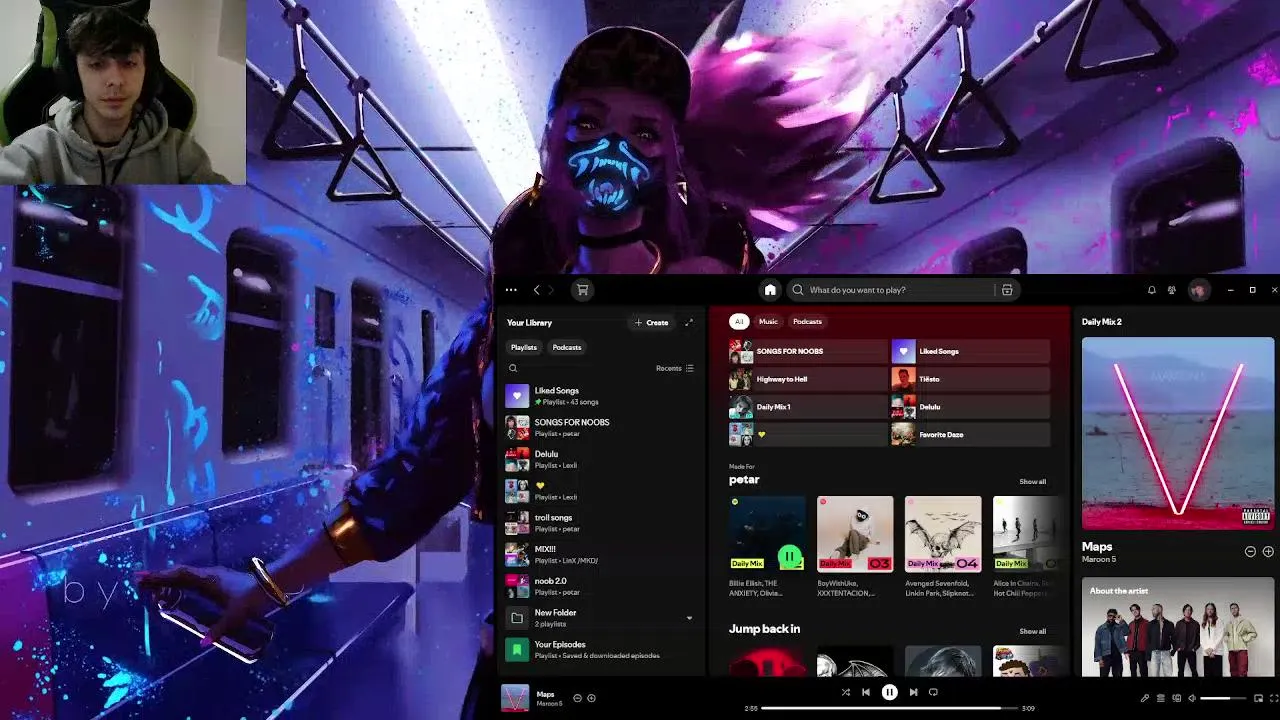The width and height of the screenshot is (1280, 720).
Task: Toggle the play queue panel
Action: click(1161, 698)
